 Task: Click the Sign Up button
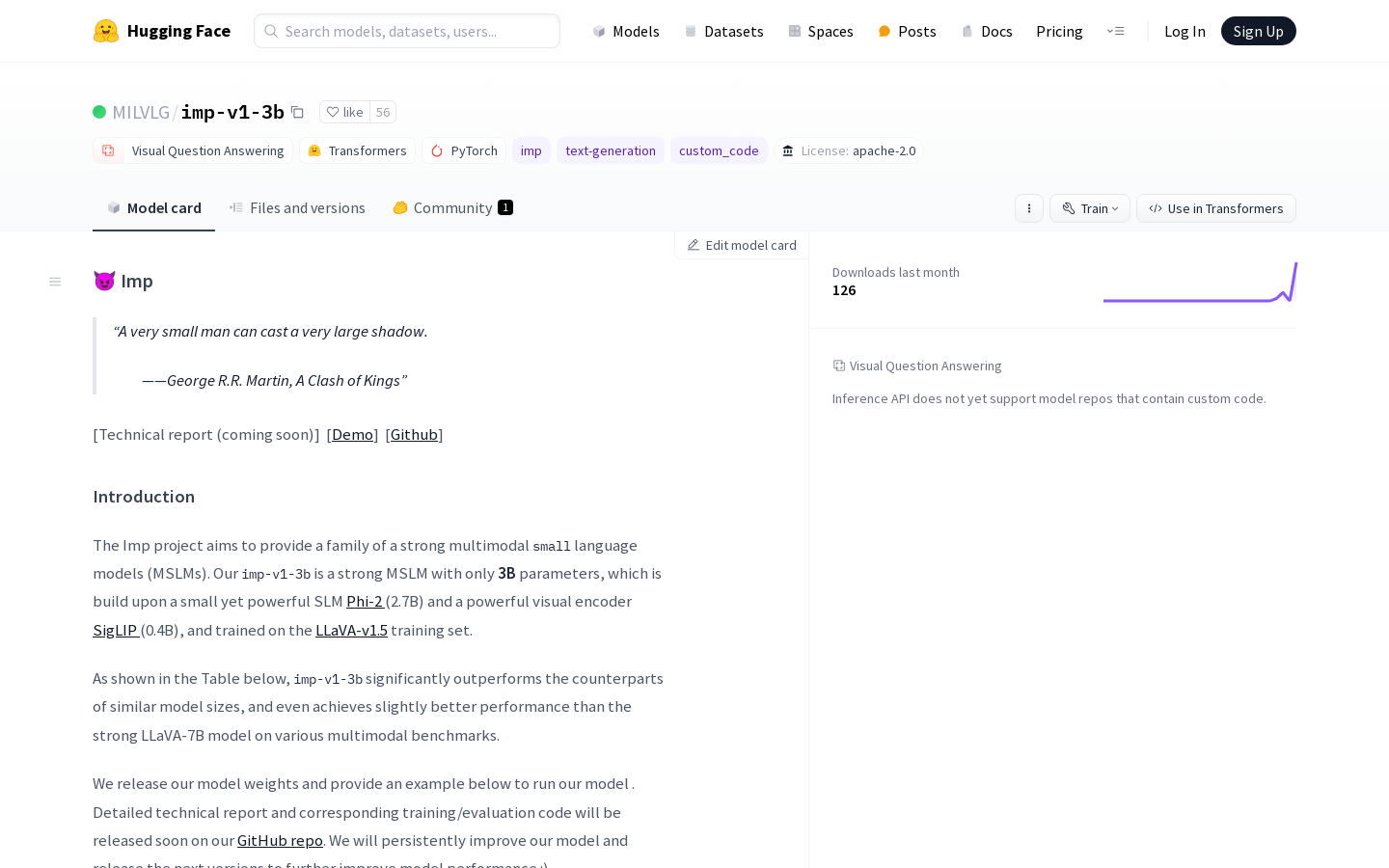[x=1259, y=31]
